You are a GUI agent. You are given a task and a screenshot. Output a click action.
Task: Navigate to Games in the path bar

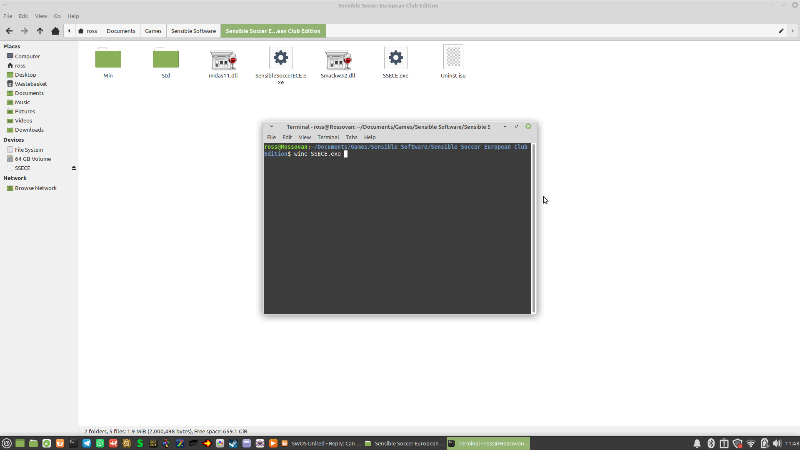153,31
